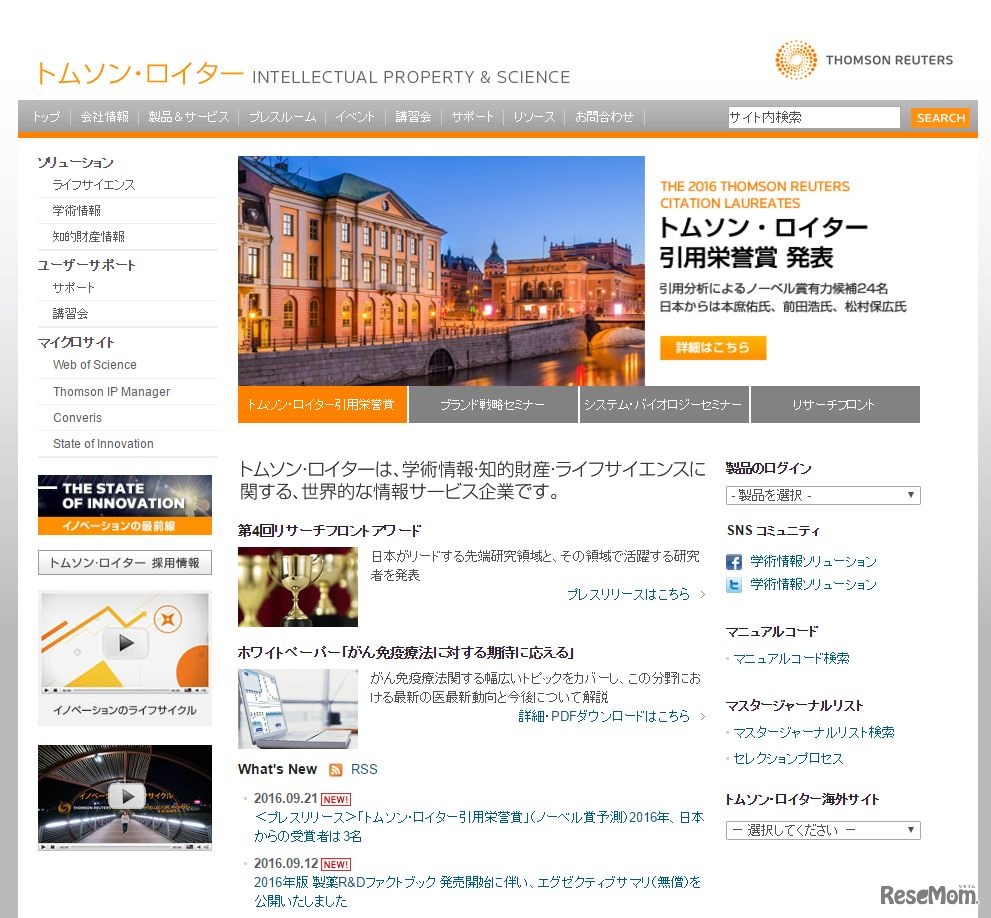Open the 製品&サービス menu

pyautogui.click(x=188, y=117)
